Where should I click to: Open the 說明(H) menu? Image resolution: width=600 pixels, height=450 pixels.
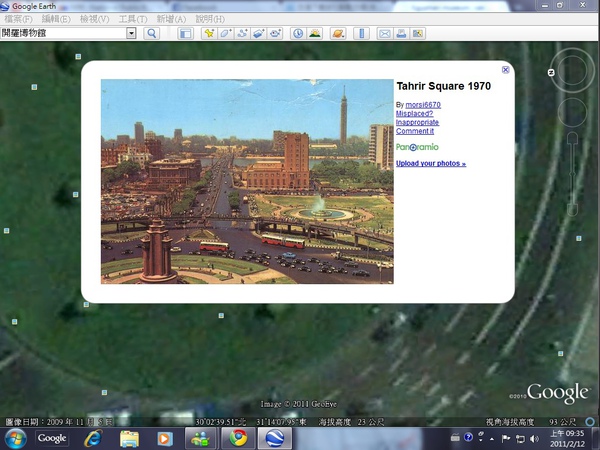tap(210, 19)
